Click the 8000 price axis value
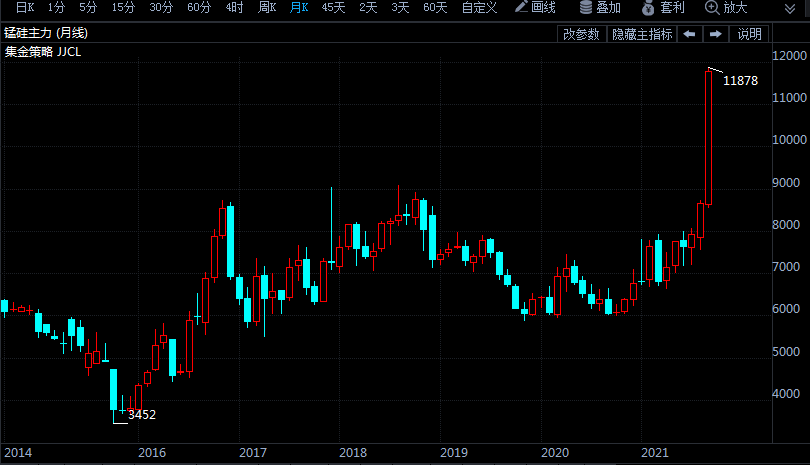The height and width of the screenshot is (465, 810). pos(786,225)
